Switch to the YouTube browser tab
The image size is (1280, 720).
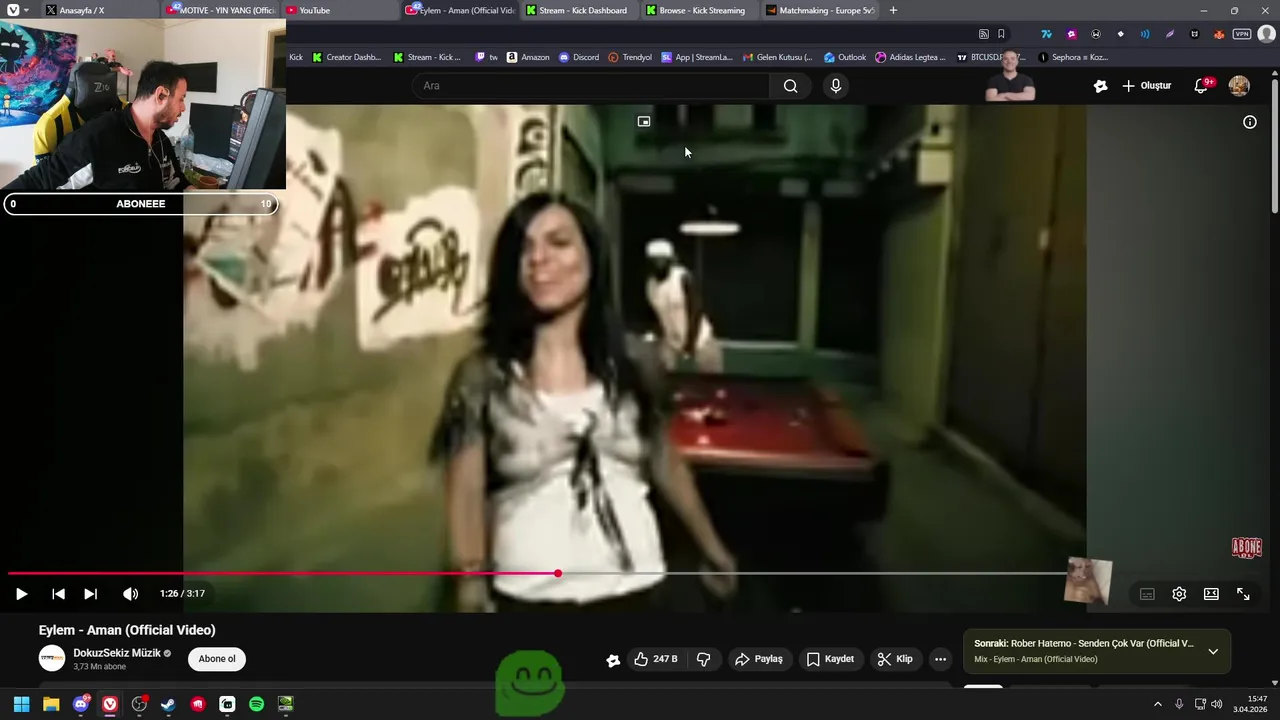340,10
